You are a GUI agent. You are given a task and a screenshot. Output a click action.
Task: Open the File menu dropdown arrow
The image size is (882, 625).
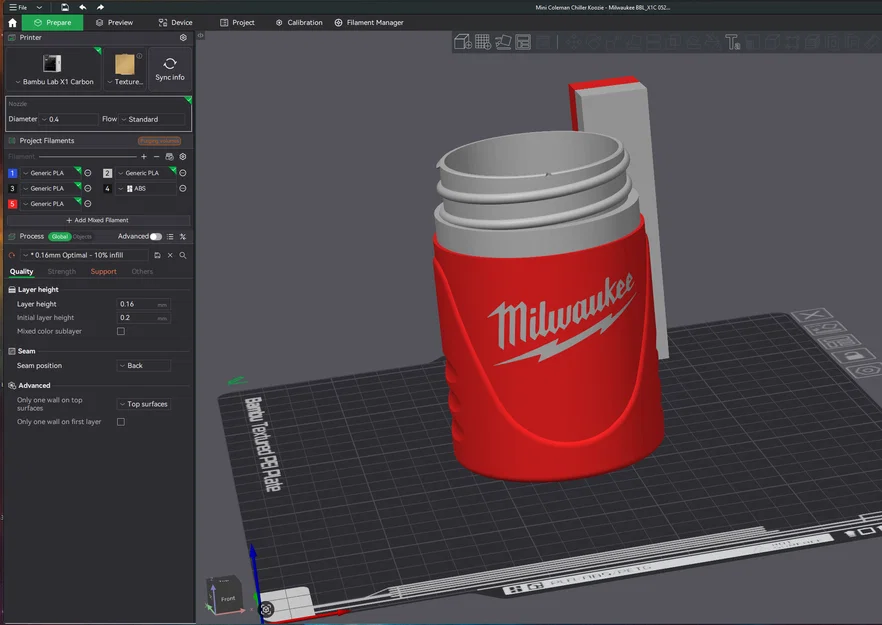pos(39,7)
